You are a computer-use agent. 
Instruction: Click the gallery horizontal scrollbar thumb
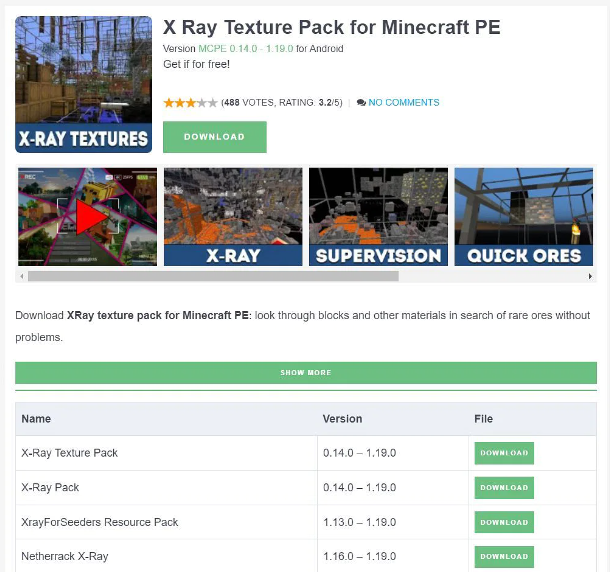click(x=213, y=276)
